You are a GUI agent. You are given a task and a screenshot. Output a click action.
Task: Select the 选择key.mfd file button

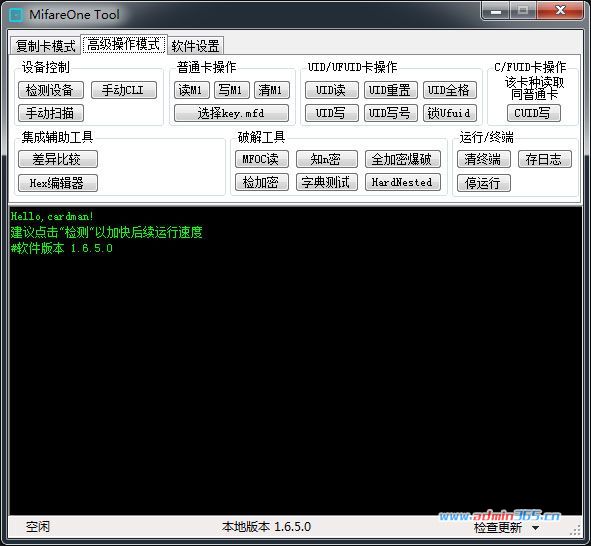tap(231, 113)
